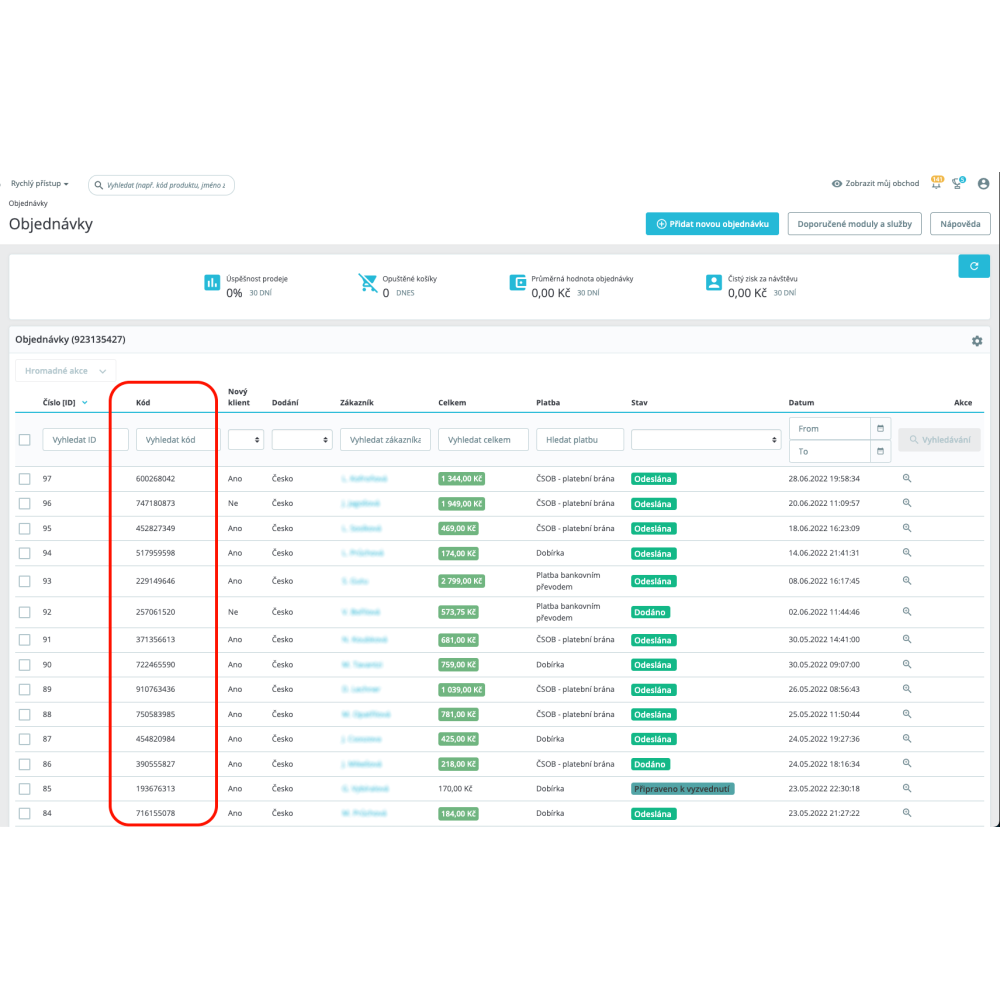
Task: Open the Rychlý přístup menu
Action: (x=39, y=184)
